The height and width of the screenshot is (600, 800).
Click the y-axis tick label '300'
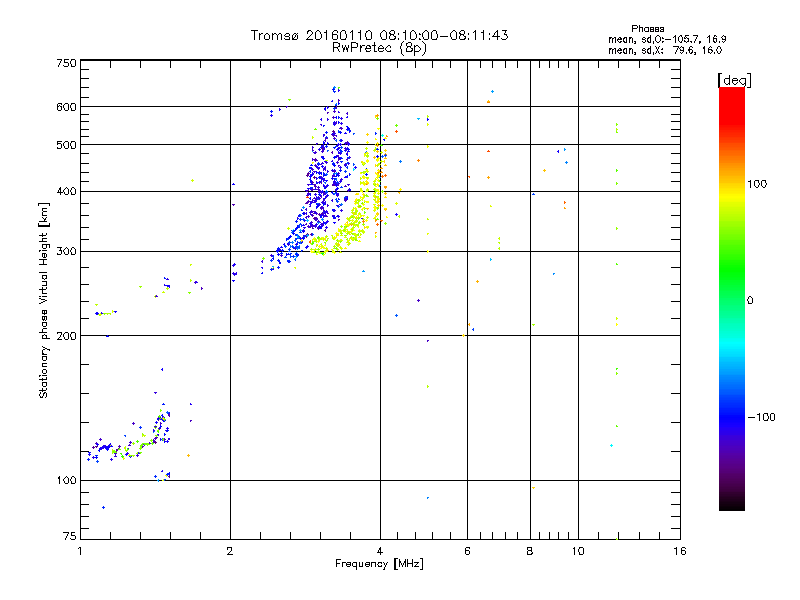click(66, 252)
